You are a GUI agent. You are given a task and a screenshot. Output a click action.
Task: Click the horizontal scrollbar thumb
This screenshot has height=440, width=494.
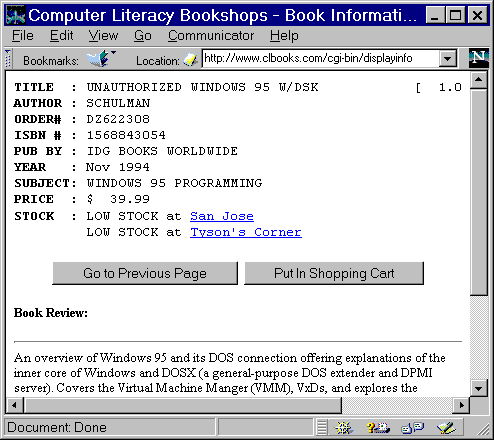point(182,405)
